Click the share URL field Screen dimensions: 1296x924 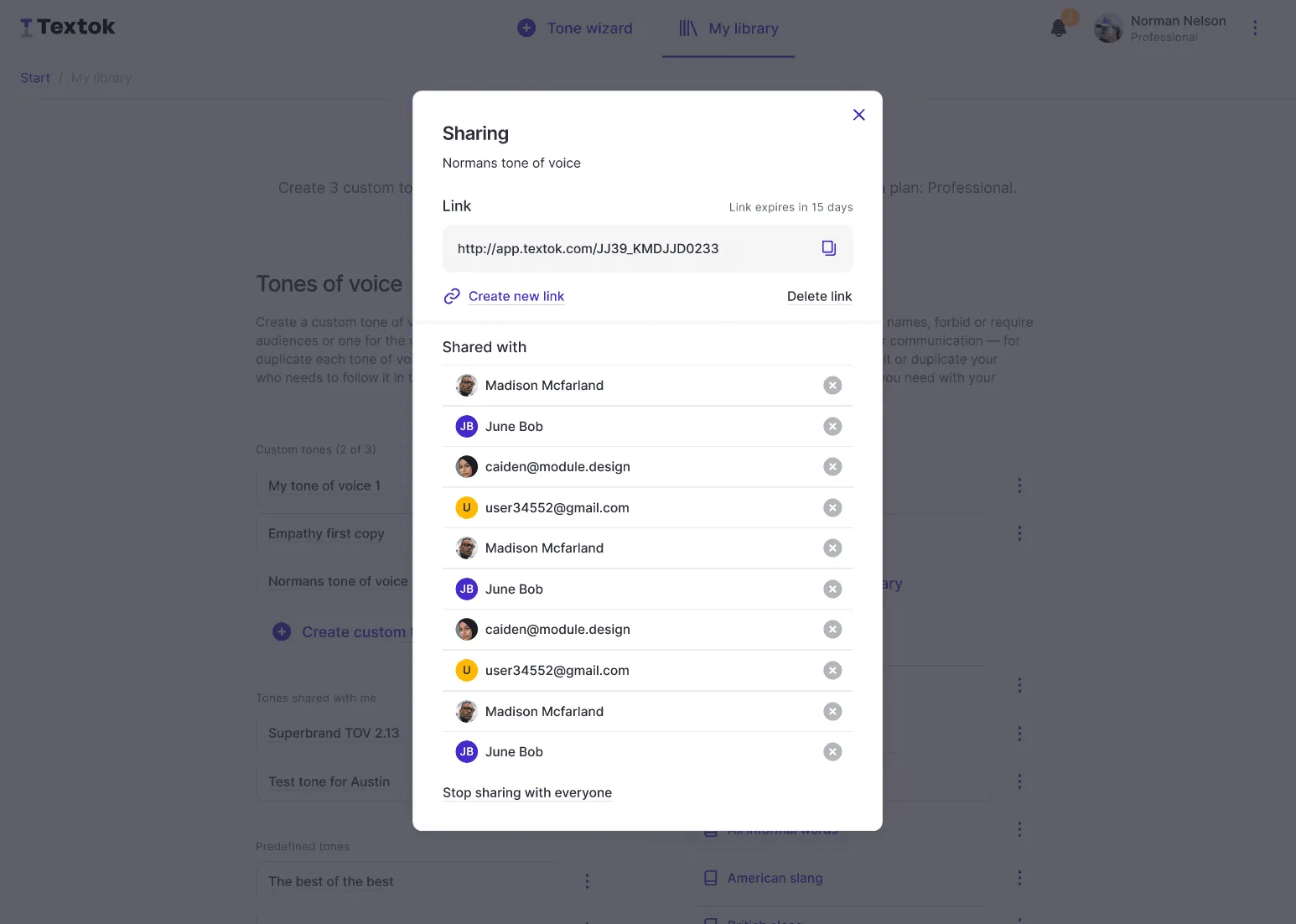647,248
